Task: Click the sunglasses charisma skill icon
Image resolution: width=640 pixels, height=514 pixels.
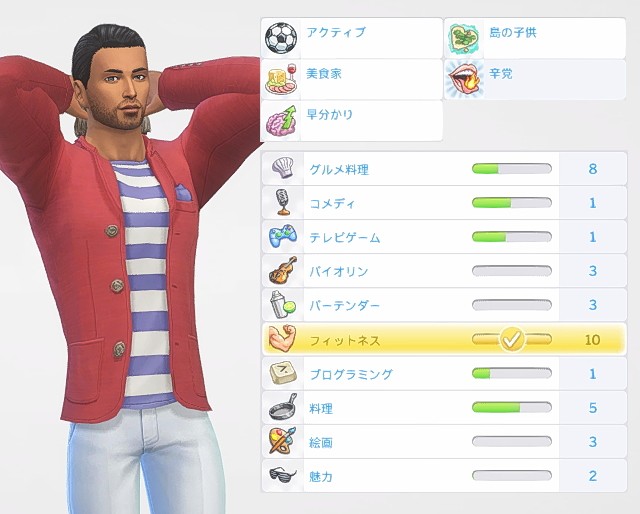Action: 283,474
